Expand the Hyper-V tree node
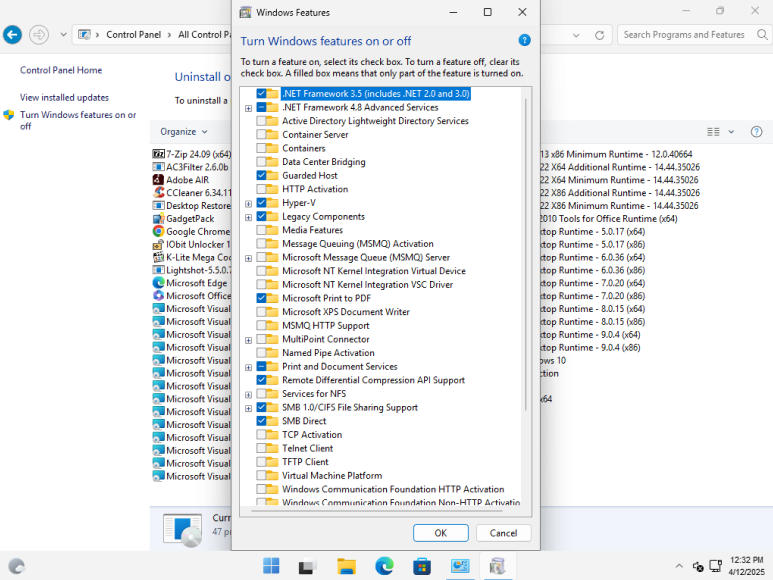Viewport: 773px width, 580px height. coord(248,204)
